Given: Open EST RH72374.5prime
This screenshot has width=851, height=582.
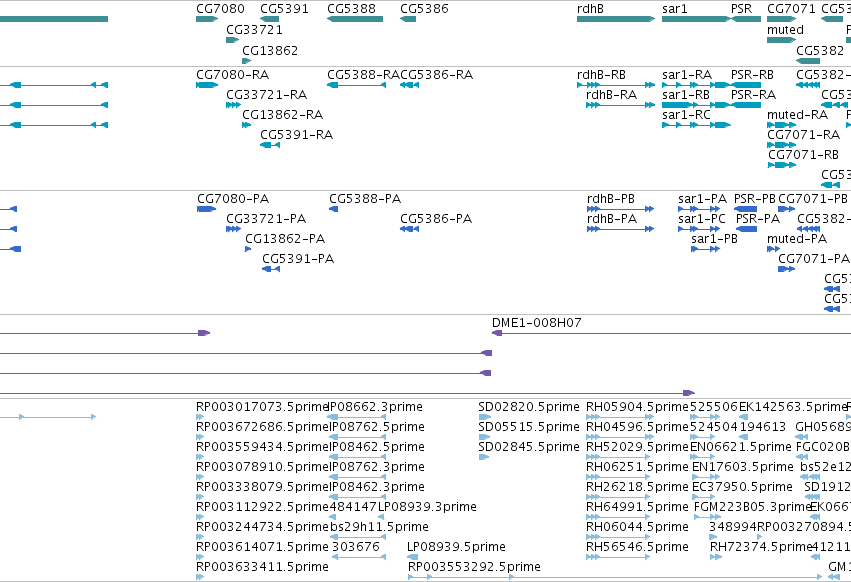Looking at the screenshot, I should pos(761,547).
